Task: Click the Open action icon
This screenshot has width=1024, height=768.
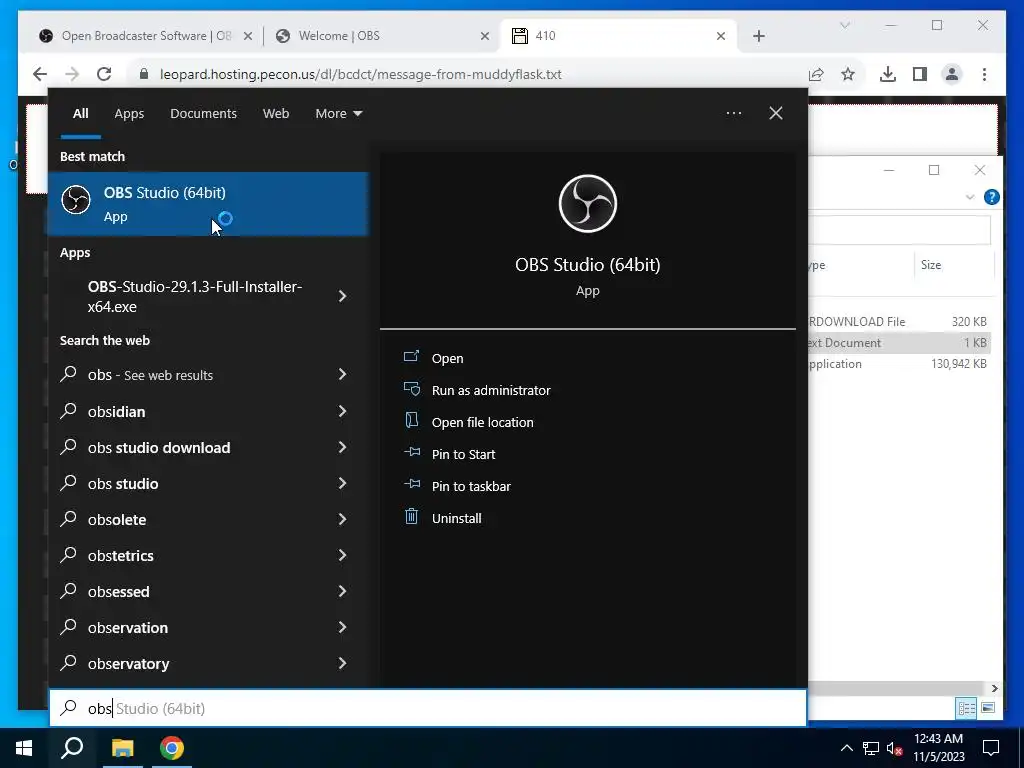Action: pyautogui.click(x=411, y=357)
